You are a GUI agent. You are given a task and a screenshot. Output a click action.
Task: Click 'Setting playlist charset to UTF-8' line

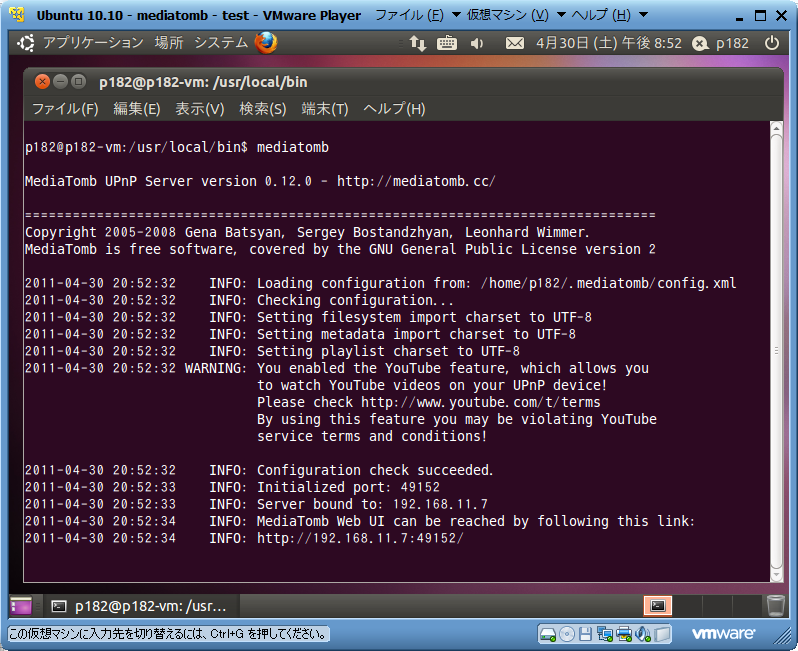click(x=388, y=352)
